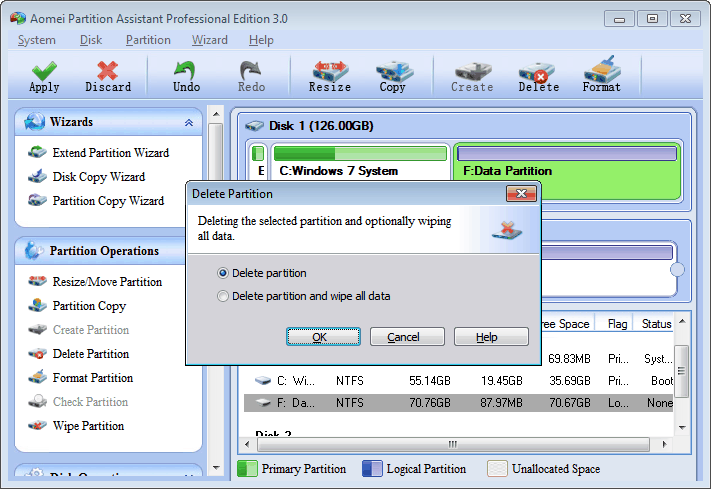Click the Help button in the dialog

point(491,337)
